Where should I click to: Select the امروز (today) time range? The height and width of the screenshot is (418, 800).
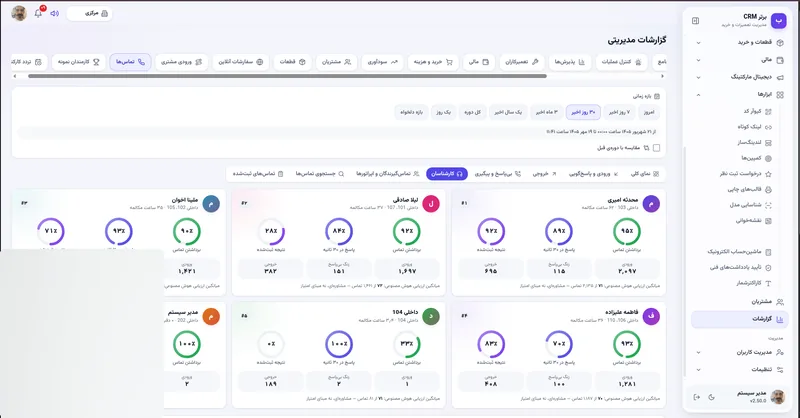[648, 112]
